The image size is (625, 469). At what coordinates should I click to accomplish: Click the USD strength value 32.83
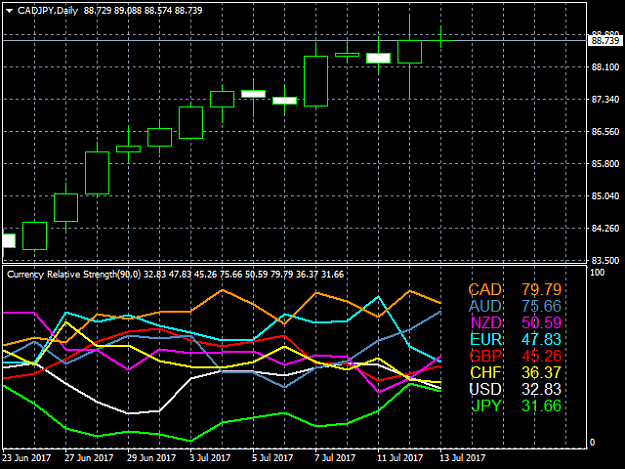coord(541,389)
